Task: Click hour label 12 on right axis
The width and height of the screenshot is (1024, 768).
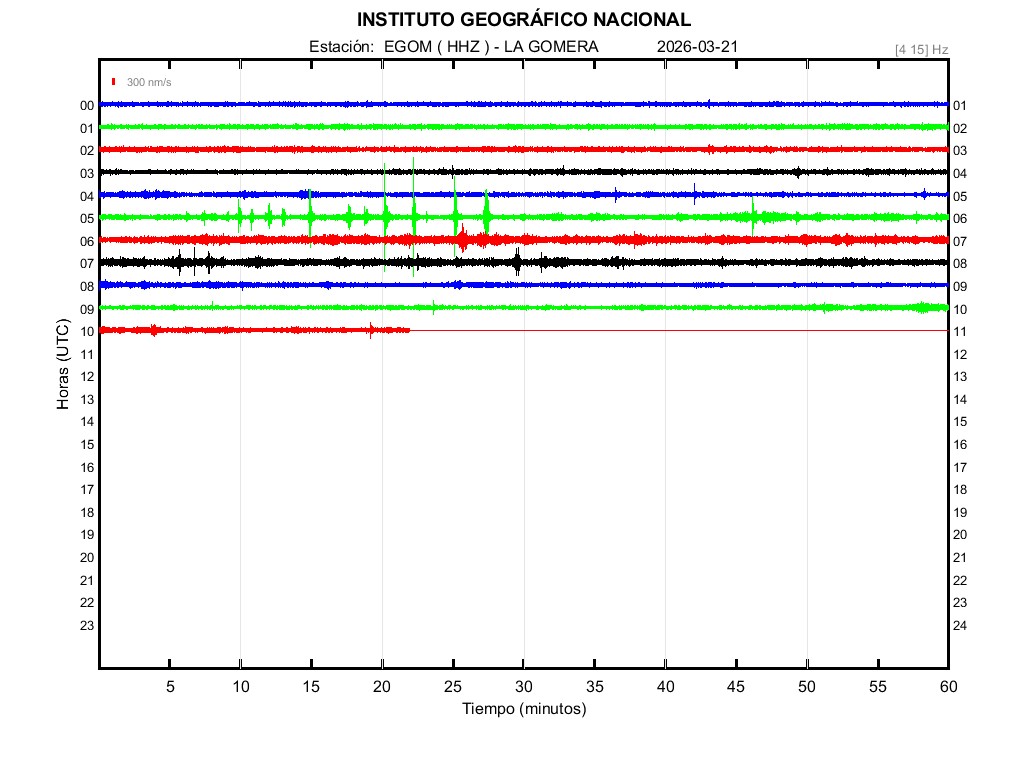Action: tap(959, 355)
